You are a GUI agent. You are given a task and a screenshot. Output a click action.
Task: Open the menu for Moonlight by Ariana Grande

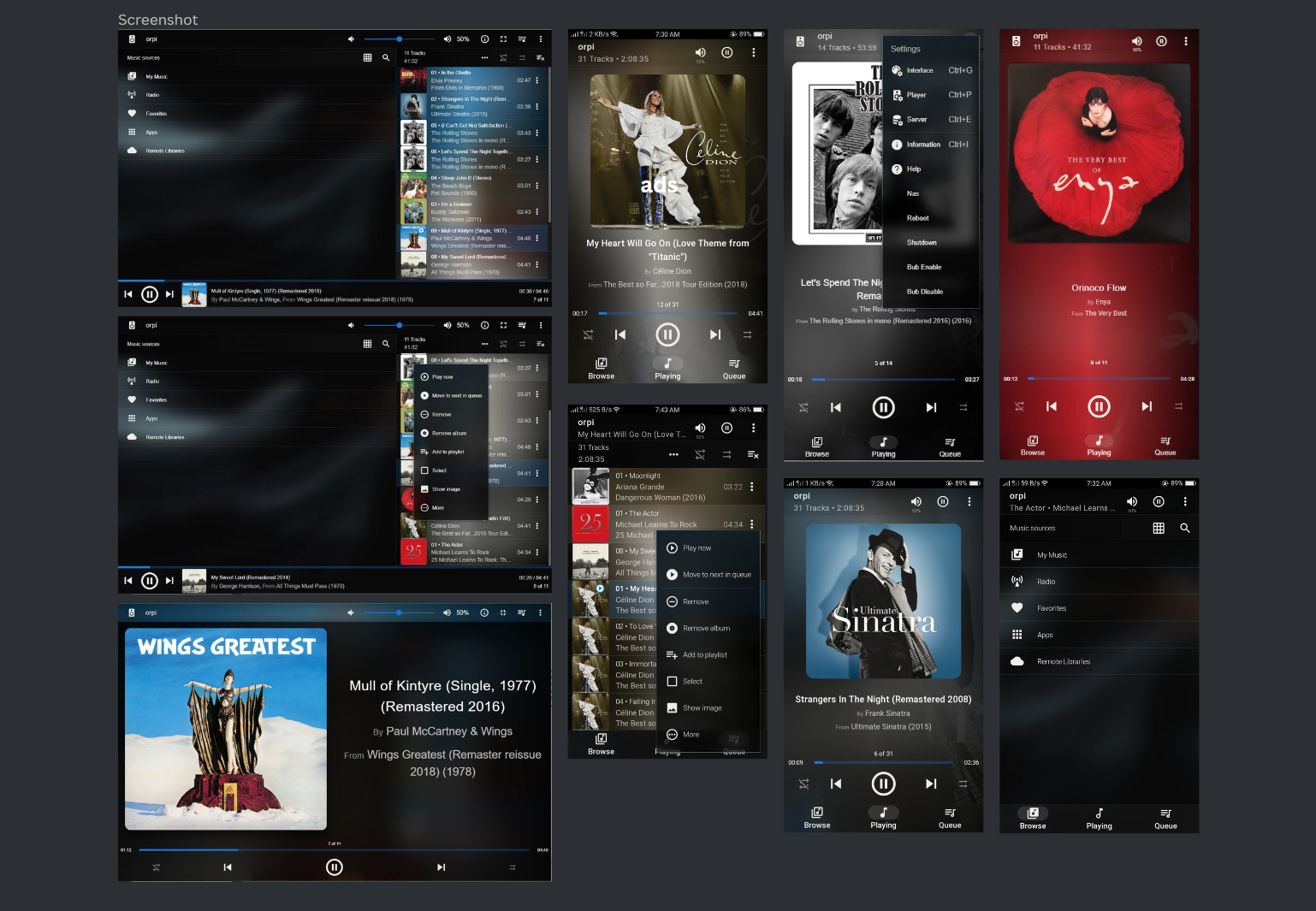[752, 487]
